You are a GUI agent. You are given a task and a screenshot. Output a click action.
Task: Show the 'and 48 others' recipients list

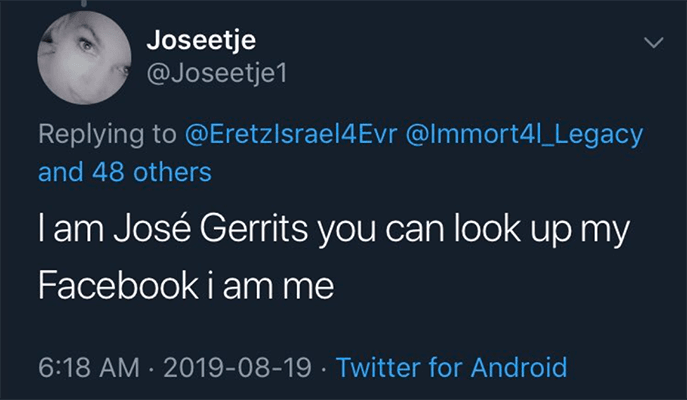(x=125, y=172)
